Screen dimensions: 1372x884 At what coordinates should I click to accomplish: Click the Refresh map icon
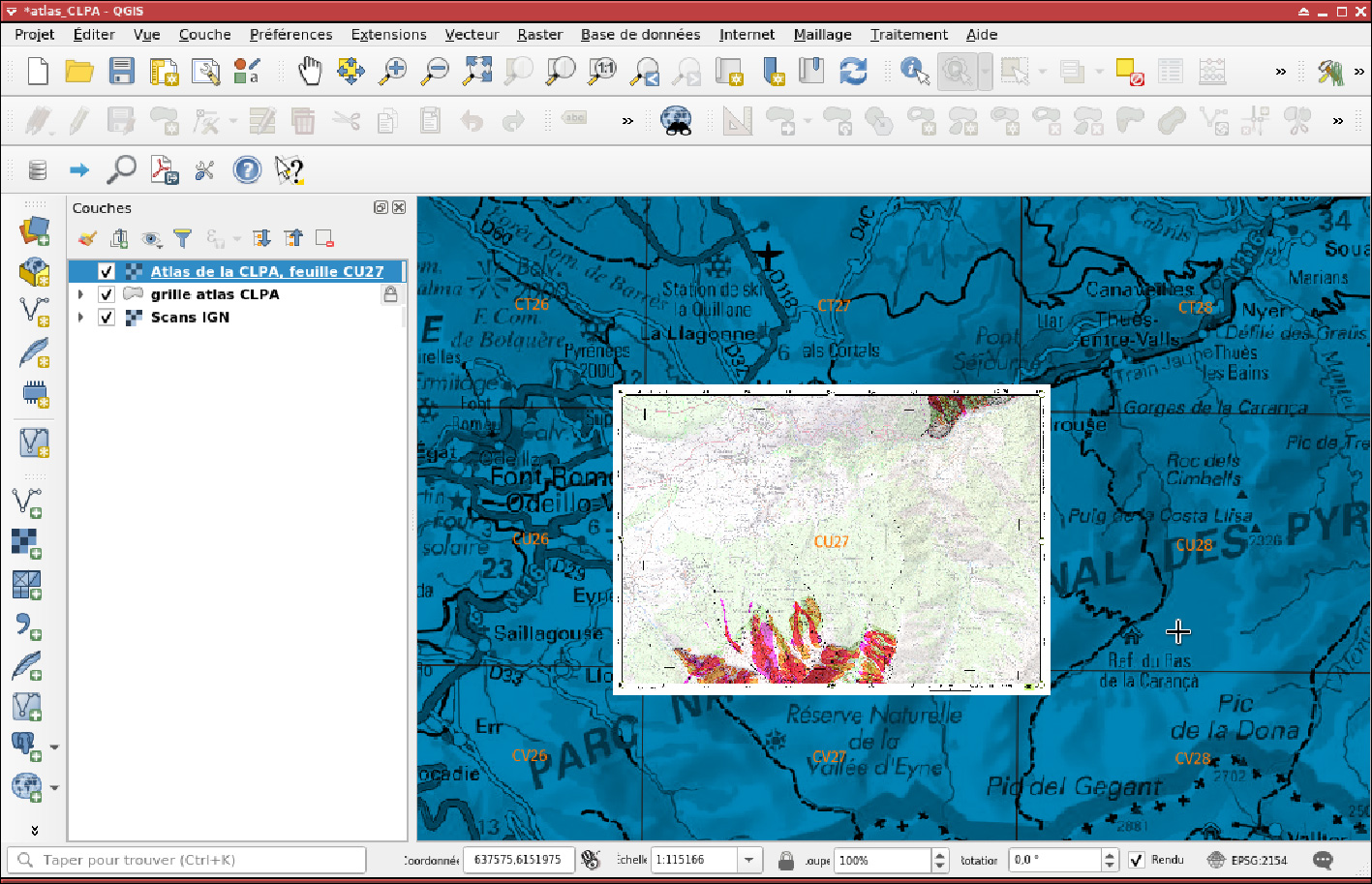pos(853,71)
